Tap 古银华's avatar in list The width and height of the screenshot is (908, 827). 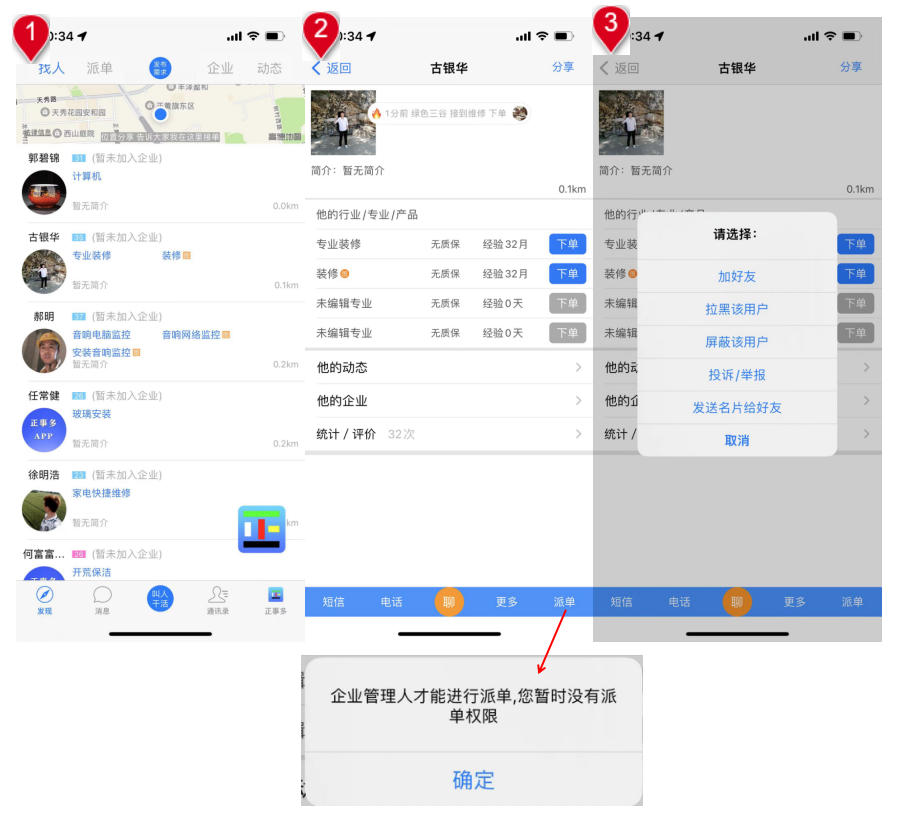(x=44, y=272)
